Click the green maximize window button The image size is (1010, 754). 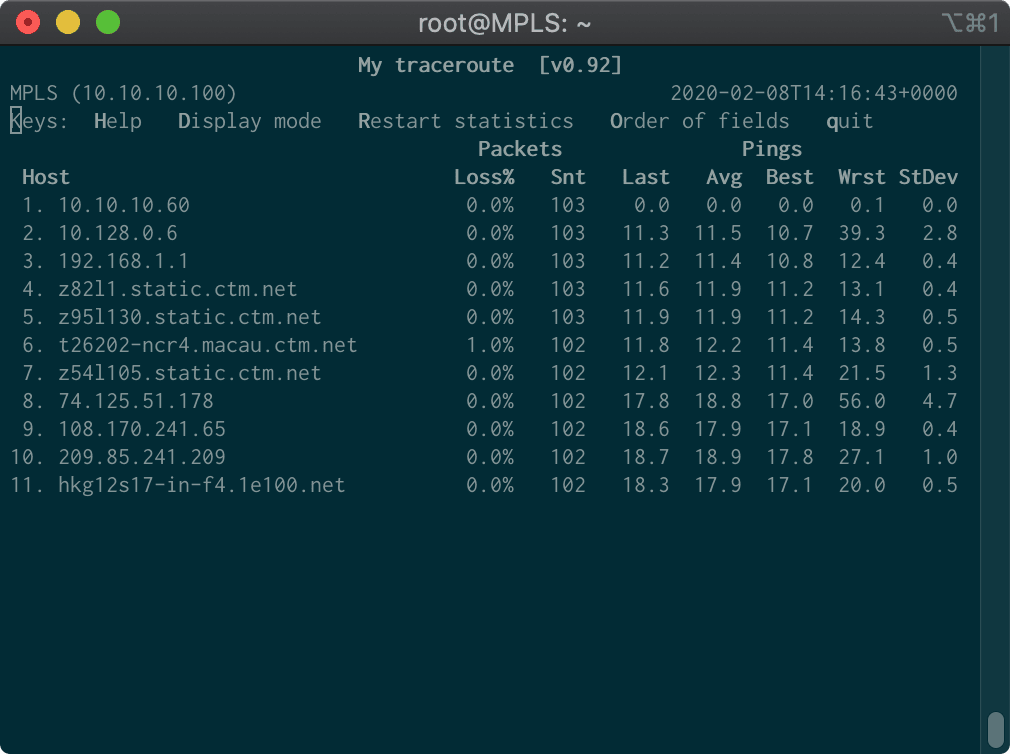pos(108,22)
